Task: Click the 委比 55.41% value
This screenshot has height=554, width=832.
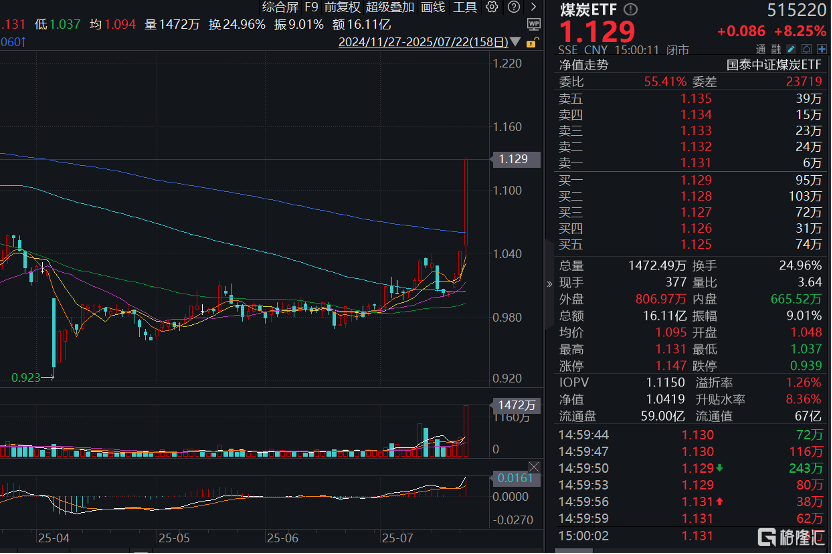Action: click(665, 82)
